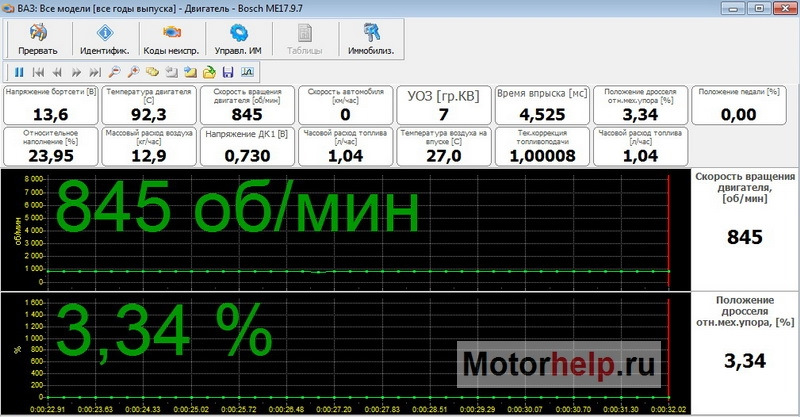
Task: Select the first Часовой расход топлива tile
Action: [345, 146]
